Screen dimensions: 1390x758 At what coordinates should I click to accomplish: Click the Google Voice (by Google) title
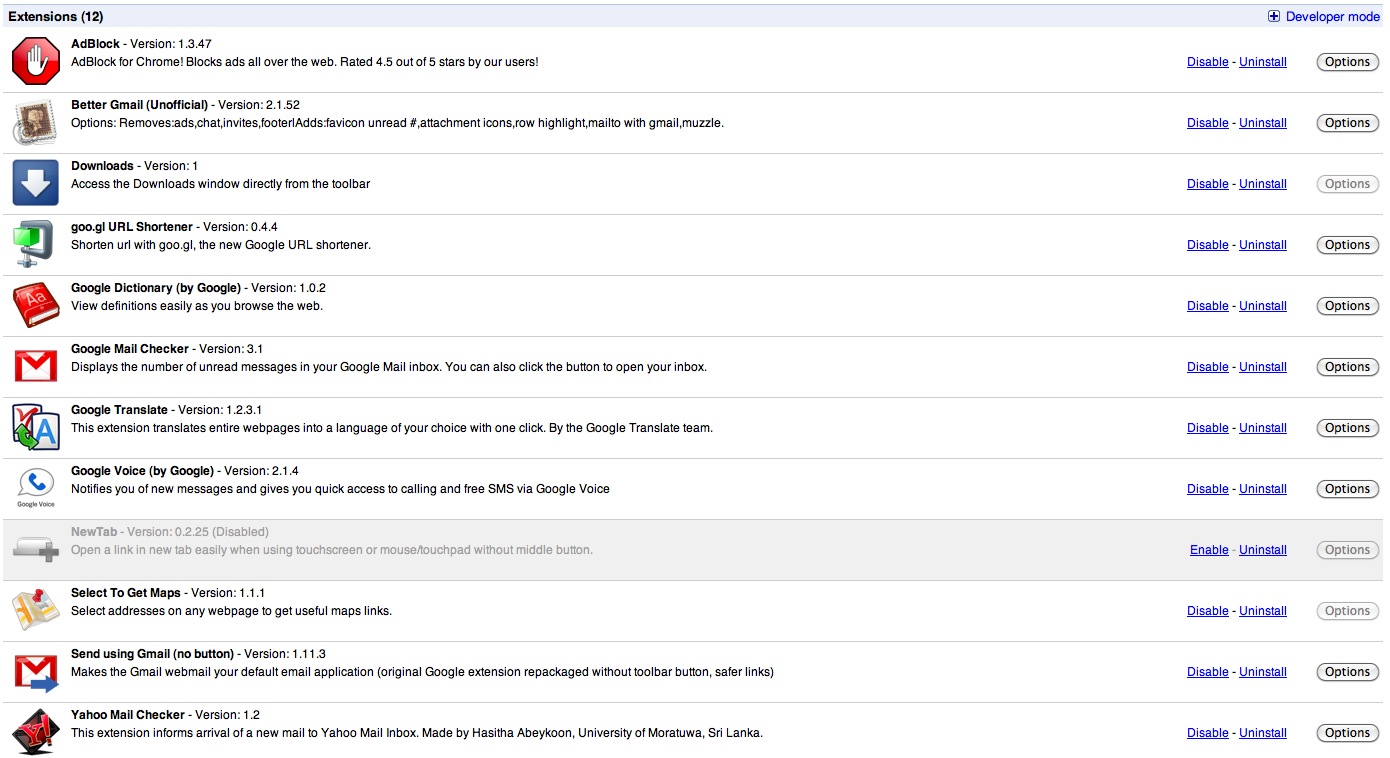tap(142, 471)
